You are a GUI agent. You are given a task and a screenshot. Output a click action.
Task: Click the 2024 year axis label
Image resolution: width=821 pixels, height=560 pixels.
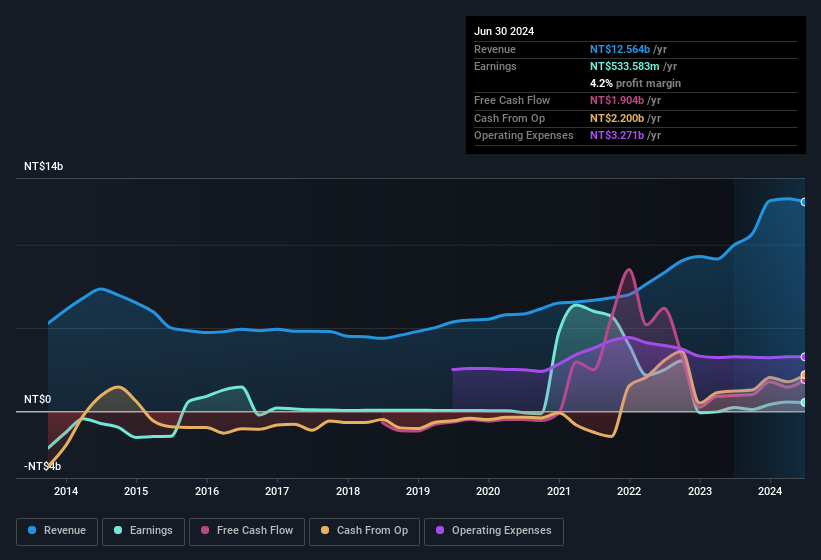(770, 491)
